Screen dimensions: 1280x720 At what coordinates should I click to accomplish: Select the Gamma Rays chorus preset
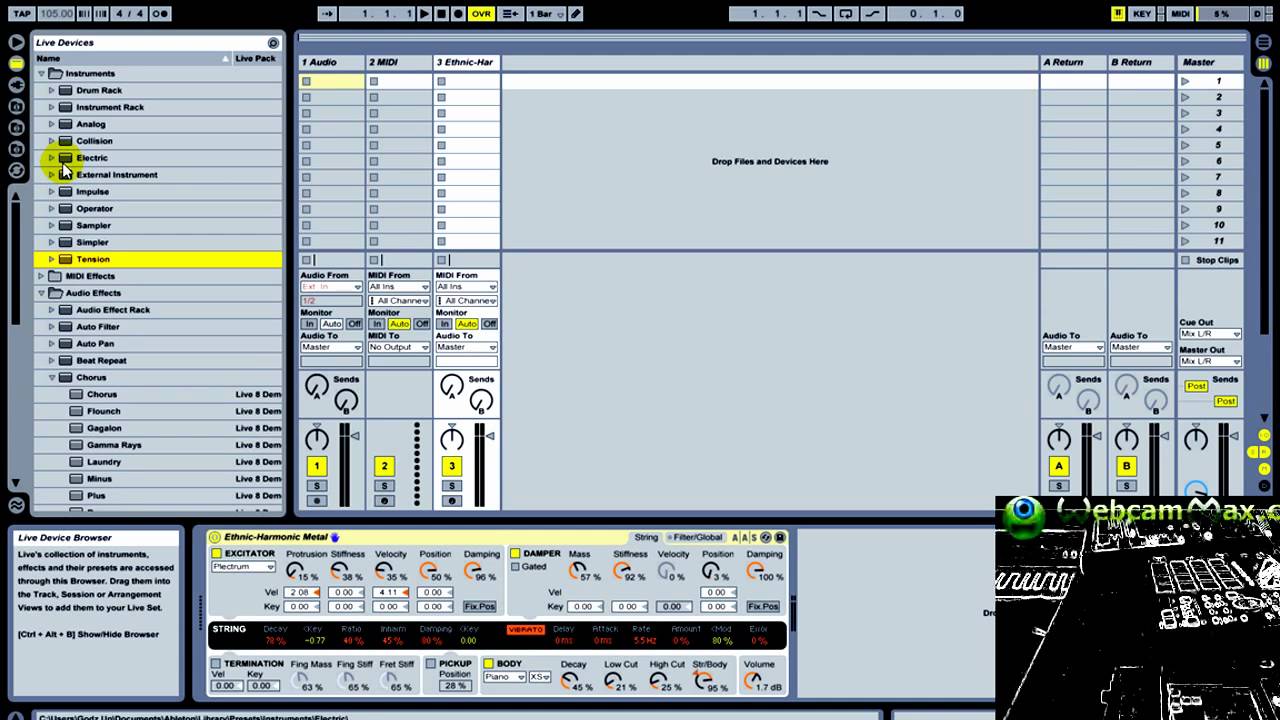(x=114, y=445)
